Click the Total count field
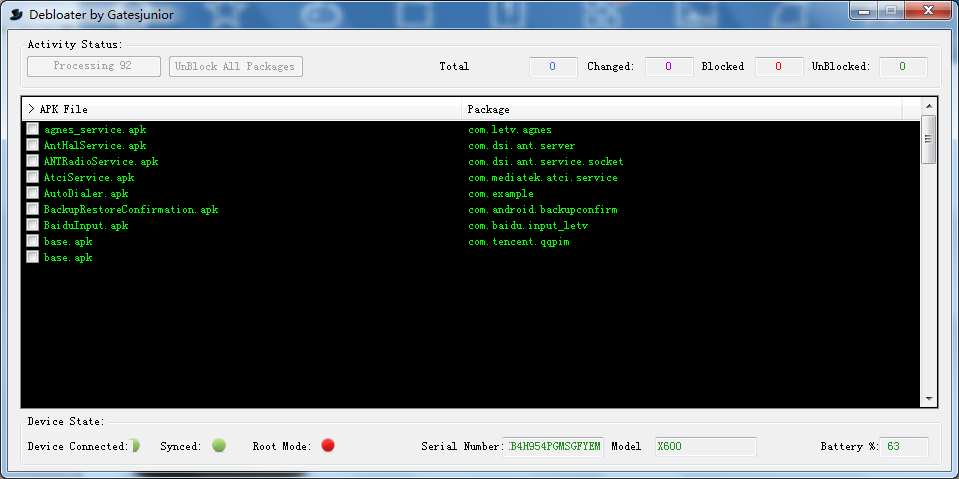Screen dimensions: 959x479 [553, 67]
